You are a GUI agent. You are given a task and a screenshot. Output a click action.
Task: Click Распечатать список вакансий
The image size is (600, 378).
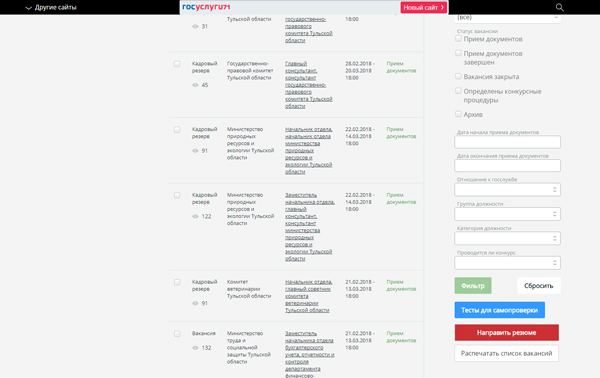(x=507, y=354)
